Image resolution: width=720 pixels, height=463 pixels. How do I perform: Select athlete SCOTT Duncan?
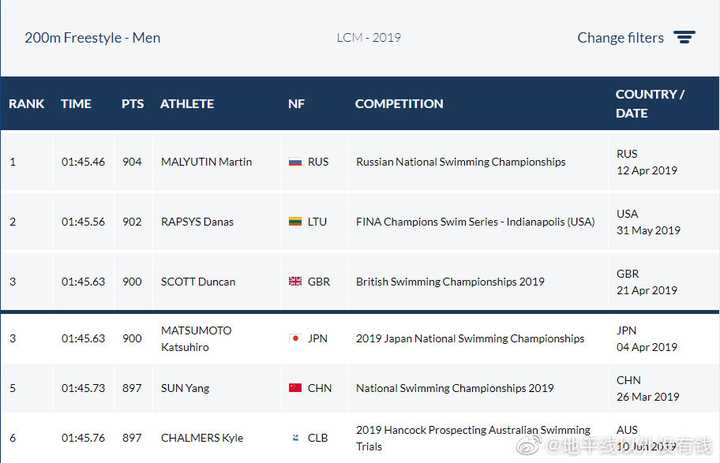[198, 282]
